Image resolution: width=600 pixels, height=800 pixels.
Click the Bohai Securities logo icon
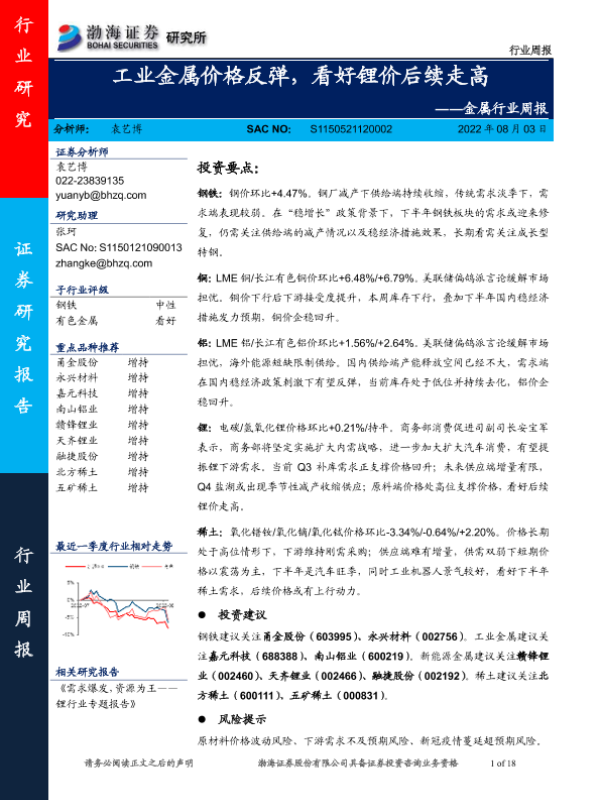[x=70, y=35]
